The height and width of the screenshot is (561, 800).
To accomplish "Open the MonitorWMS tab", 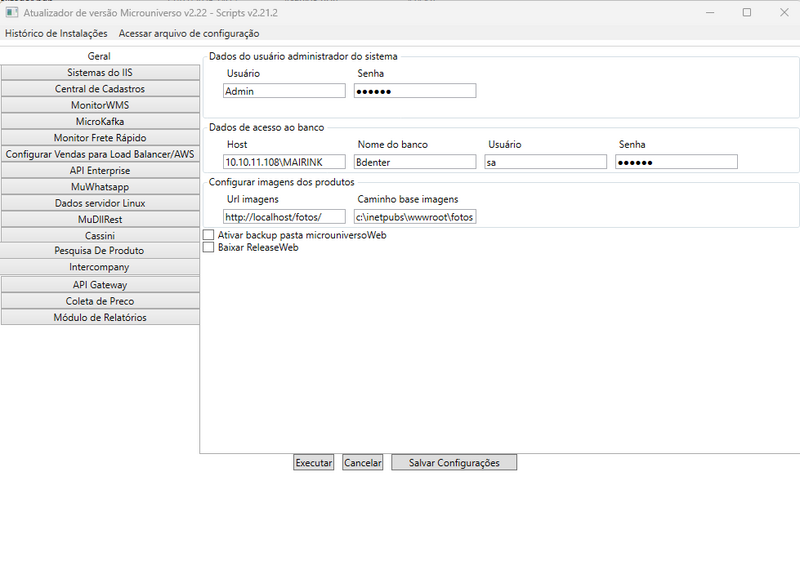I will pyautogui.click(x=100, y=105).
